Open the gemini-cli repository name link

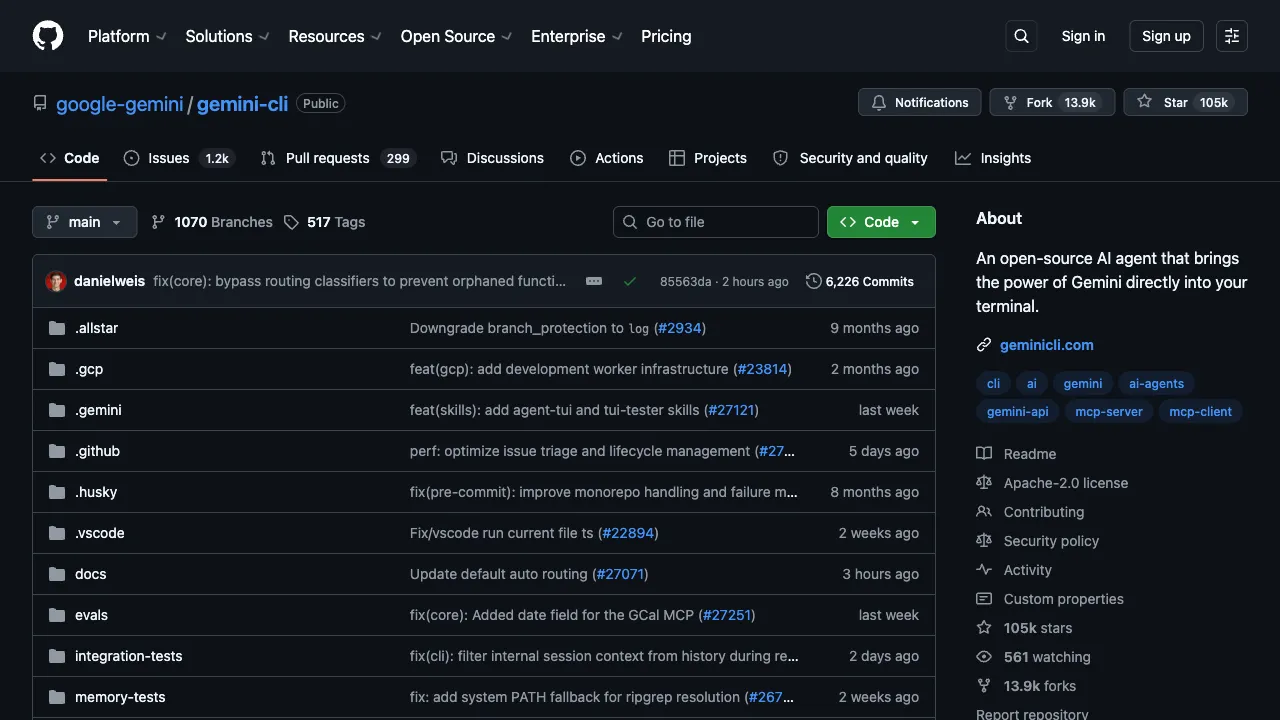coord(242,104)
